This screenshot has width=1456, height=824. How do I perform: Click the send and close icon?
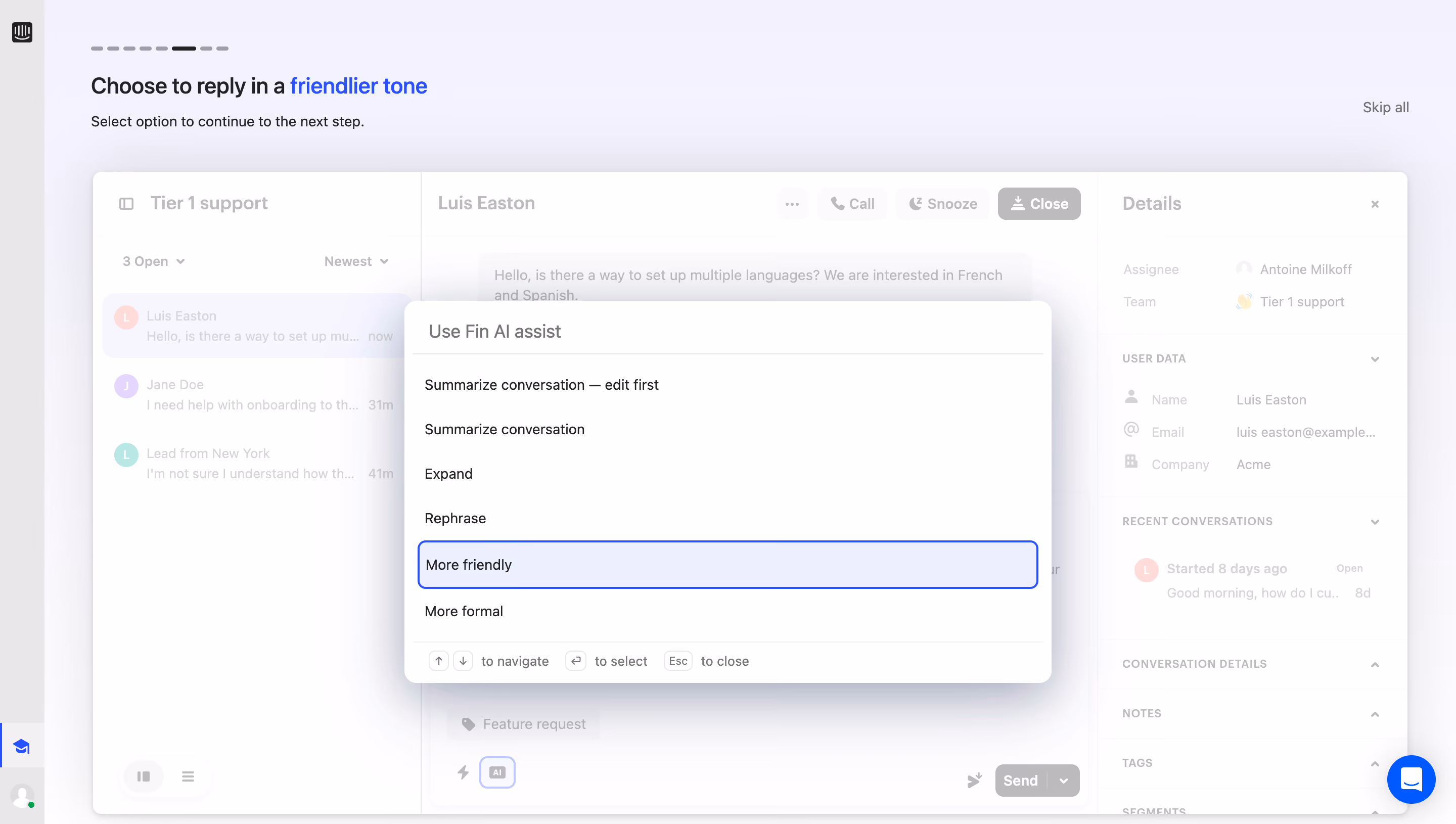point(974,781)
